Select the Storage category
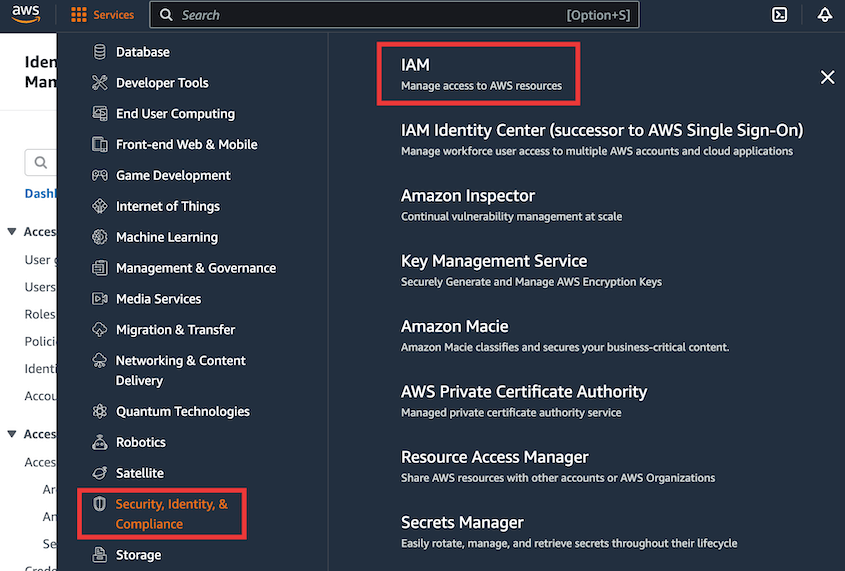This screenshot has width=845, height=571. click(x=138, y=555)
